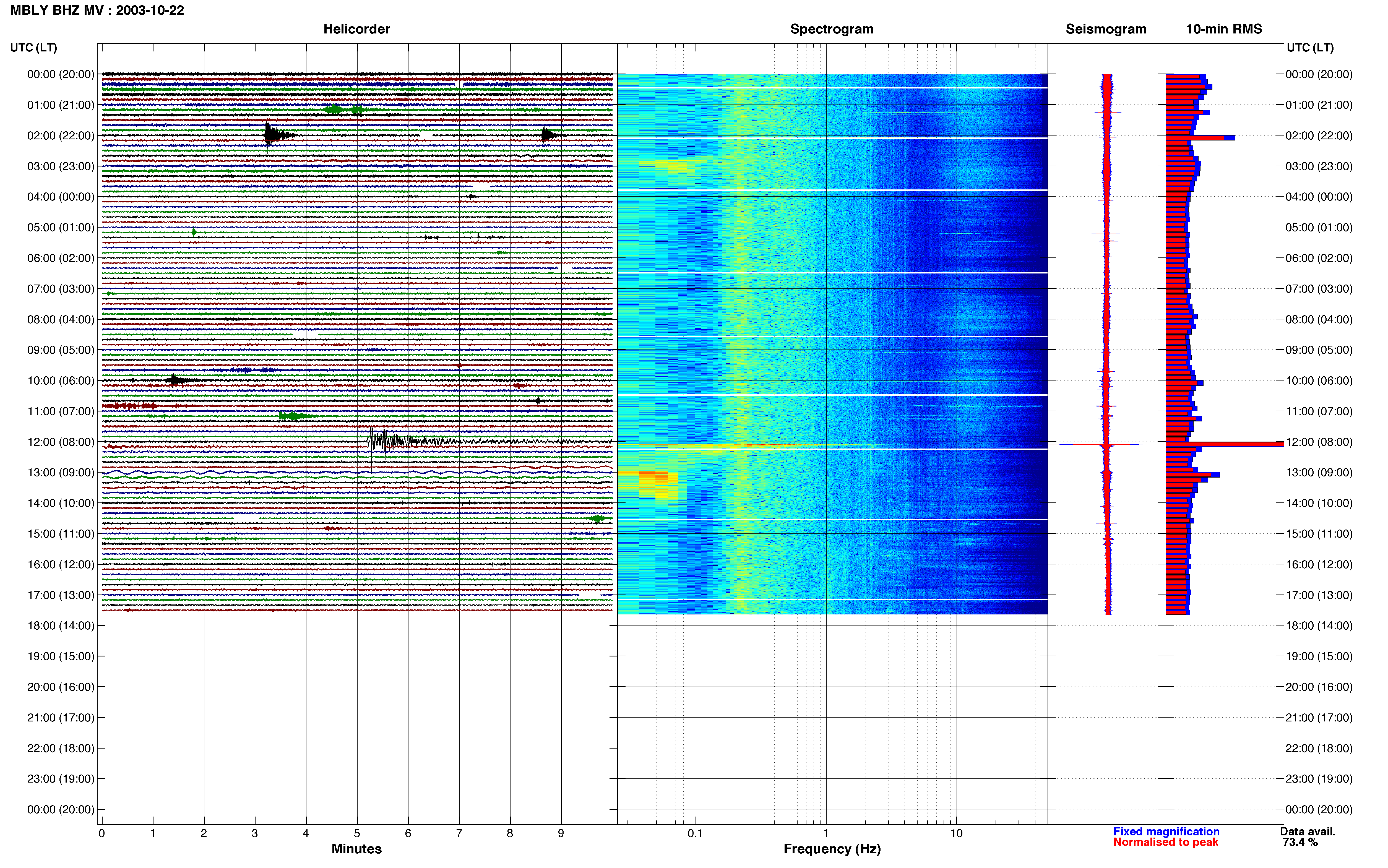Click the UTC (LT) label on the left axis
The width and height of the screenshot is (1388, 868).
pyautogui.click(x=34, y=48)
